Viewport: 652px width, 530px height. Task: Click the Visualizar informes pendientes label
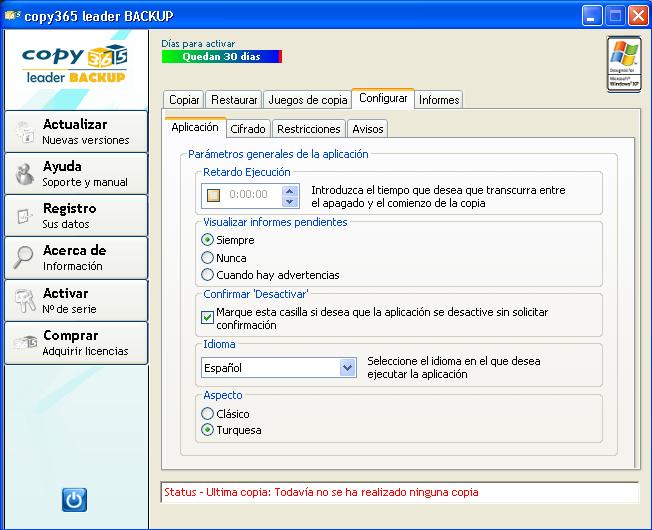pyautogui.click(x=275, y=222)
